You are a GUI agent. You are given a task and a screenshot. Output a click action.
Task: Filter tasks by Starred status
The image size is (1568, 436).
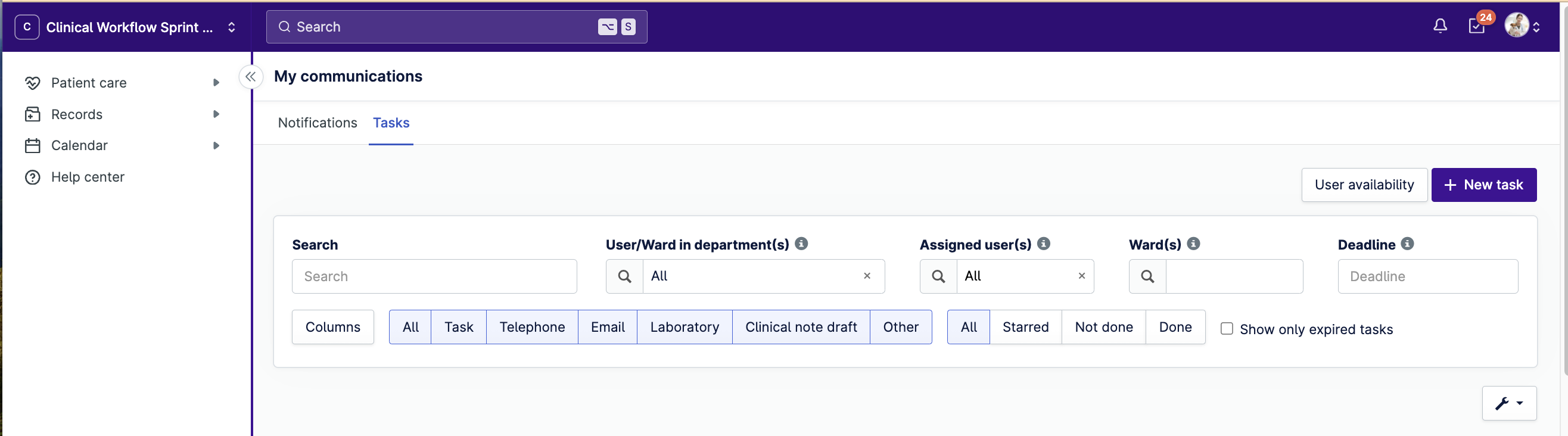tap(1025, 327)
